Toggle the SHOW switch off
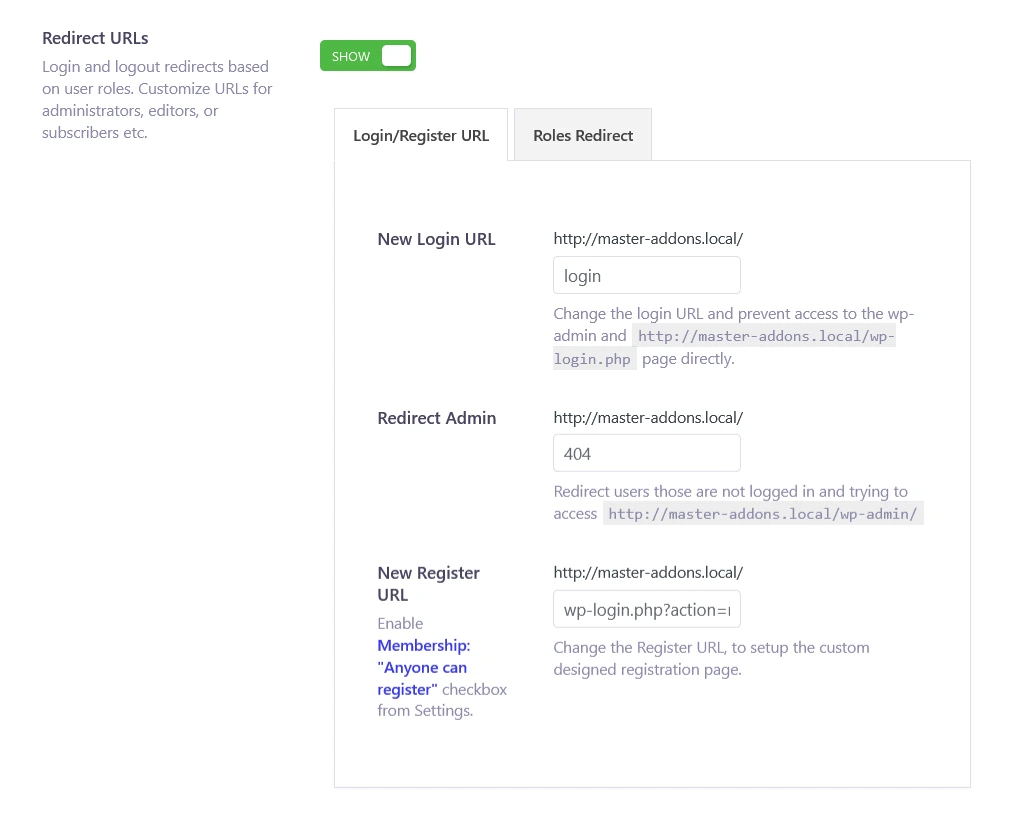The image size is (1036, 819). tap(367, 56)
